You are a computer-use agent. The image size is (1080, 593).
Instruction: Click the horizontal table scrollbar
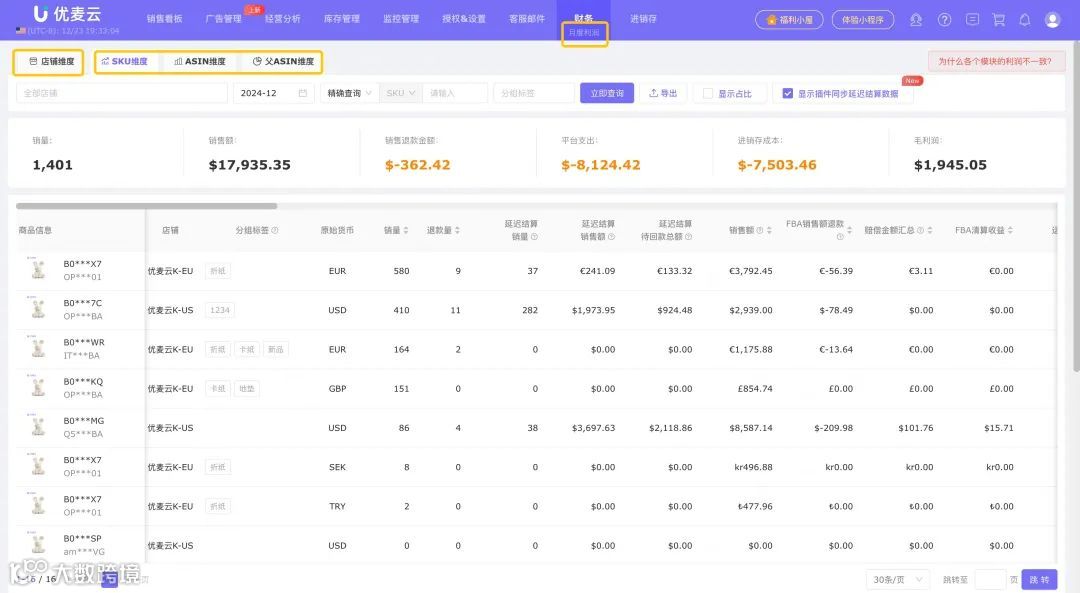pyautogui.click(x=146, y=206)
